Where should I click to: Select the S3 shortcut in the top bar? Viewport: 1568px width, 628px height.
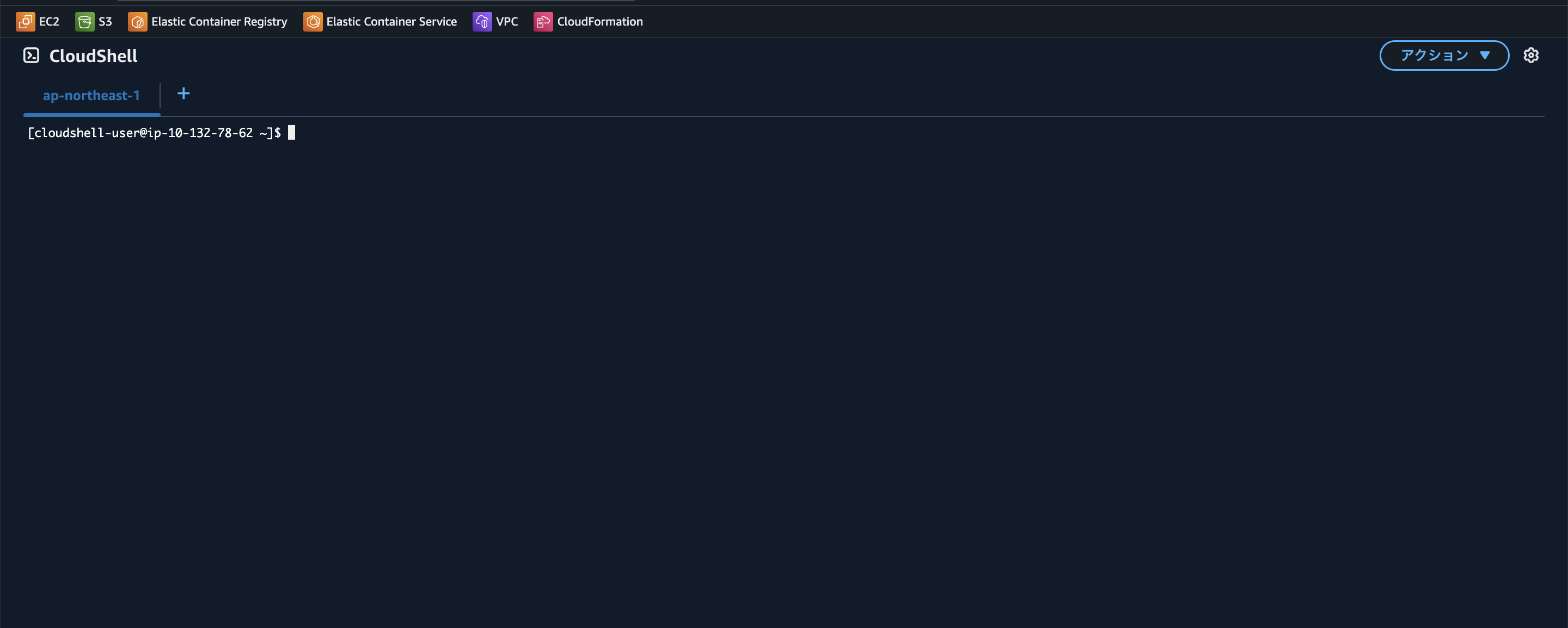pyautogui.click(x=104, y=21)
